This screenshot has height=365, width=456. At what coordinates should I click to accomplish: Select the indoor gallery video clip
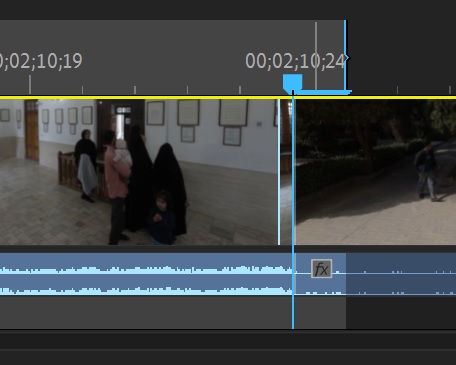(139, 172)
